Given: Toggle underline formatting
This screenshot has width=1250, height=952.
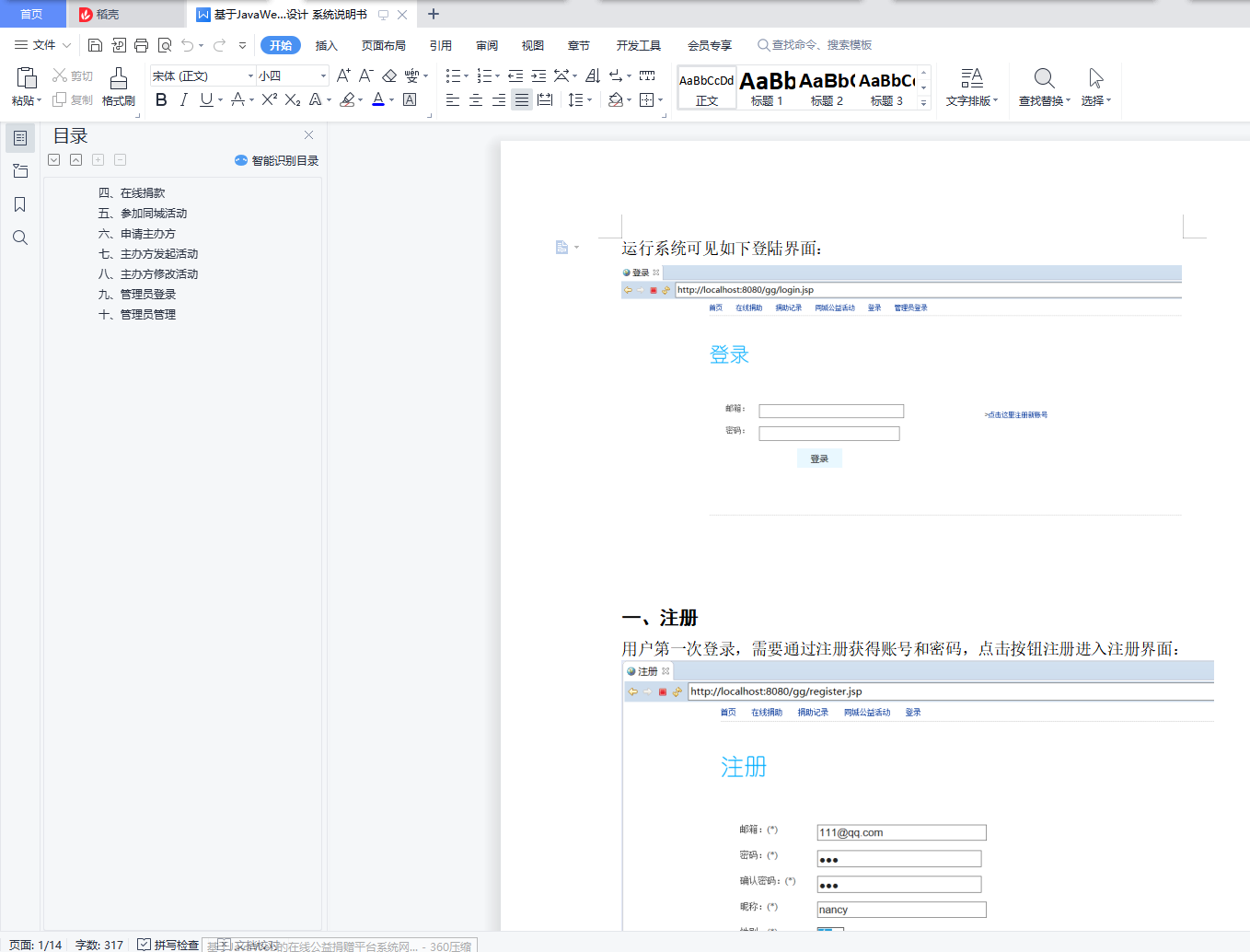Looking at the screenshot, I should 206,99.
